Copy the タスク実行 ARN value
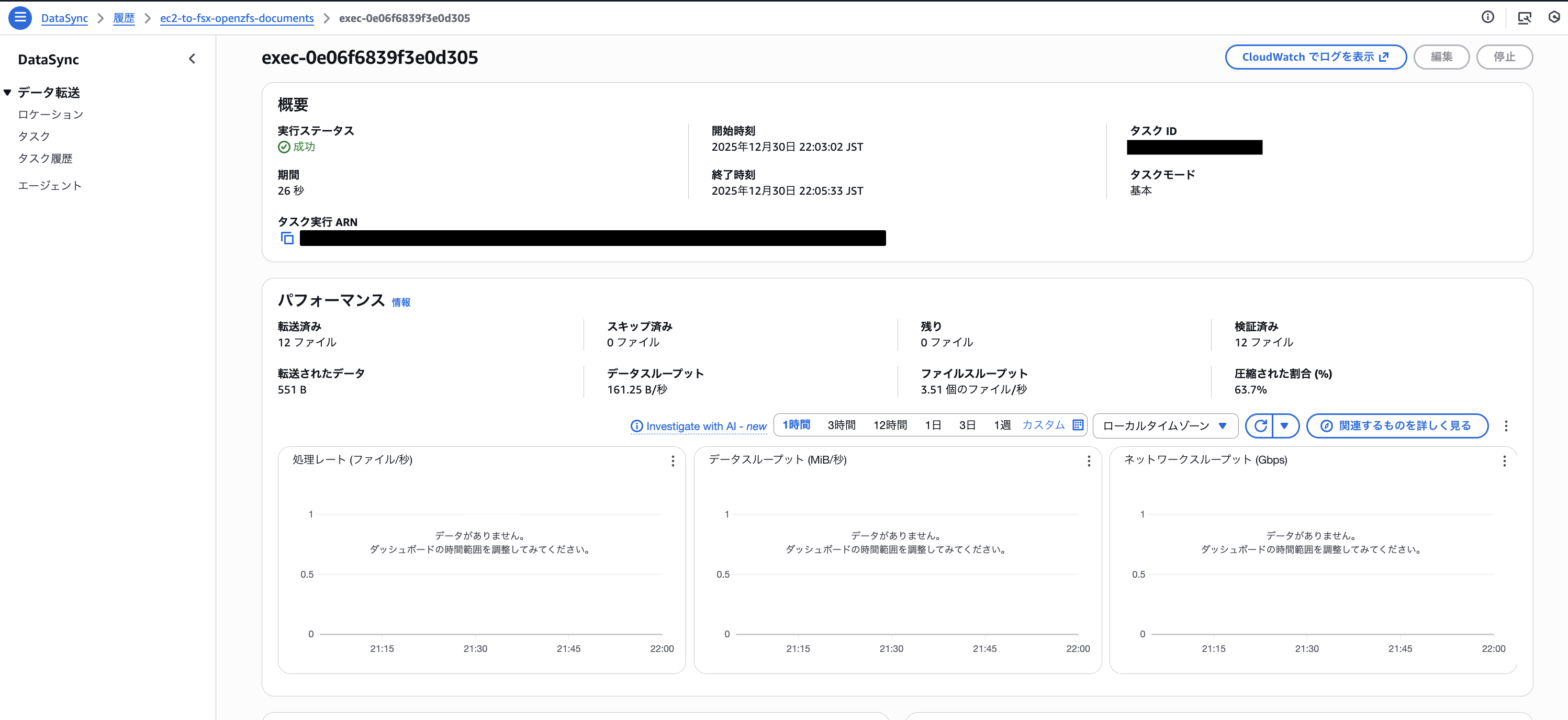Image resolution: width=1568 pixels, height=720 pixels. (286, 238)
